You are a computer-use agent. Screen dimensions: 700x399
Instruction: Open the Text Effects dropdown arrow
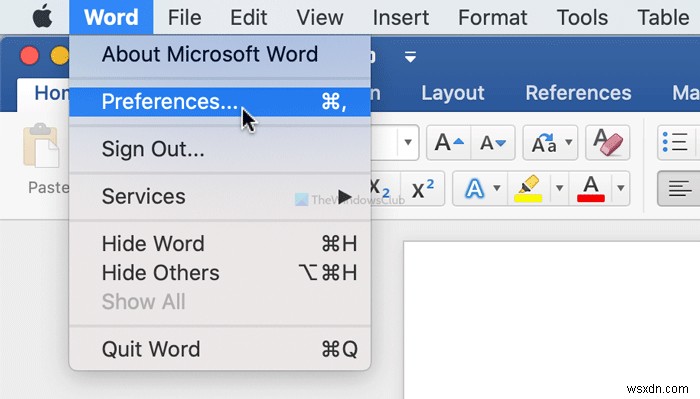[497, 188]
